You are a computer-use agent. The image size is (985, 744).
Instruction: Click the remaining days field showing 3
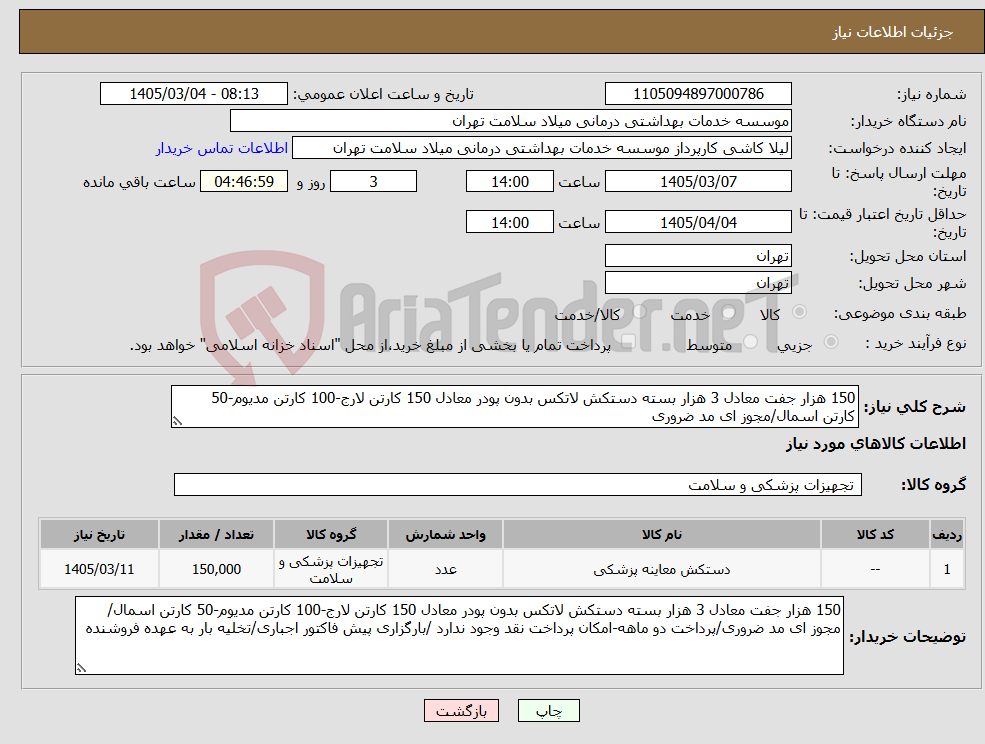373,182
